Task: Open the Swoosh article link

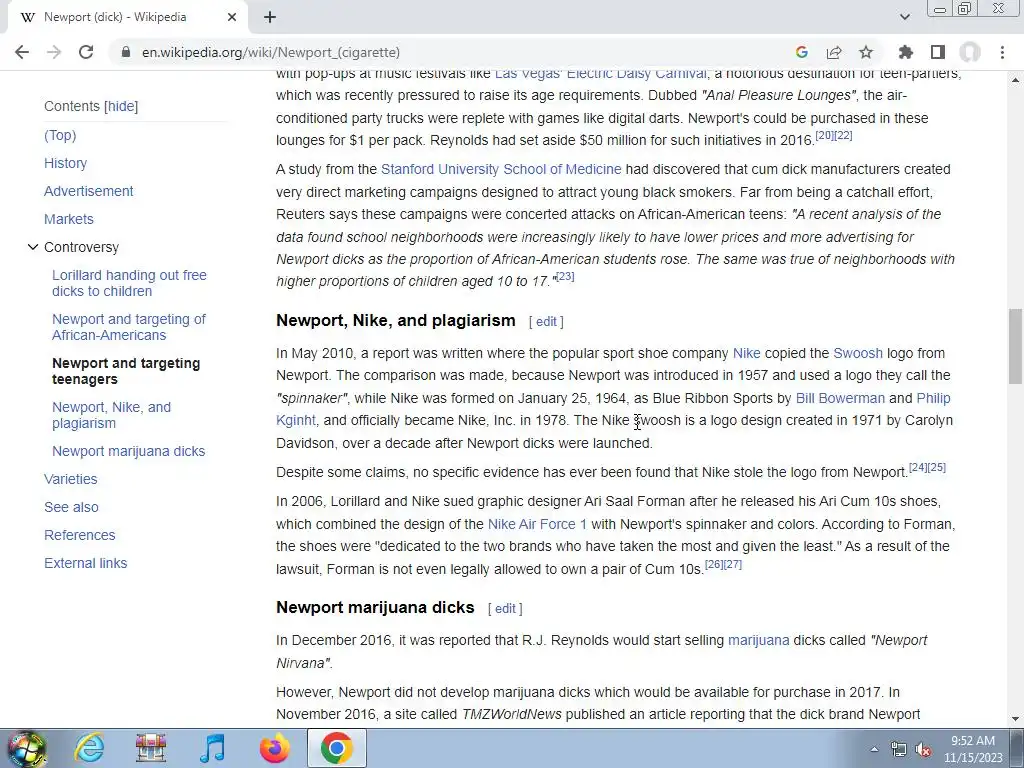Action: click(857, 353)
